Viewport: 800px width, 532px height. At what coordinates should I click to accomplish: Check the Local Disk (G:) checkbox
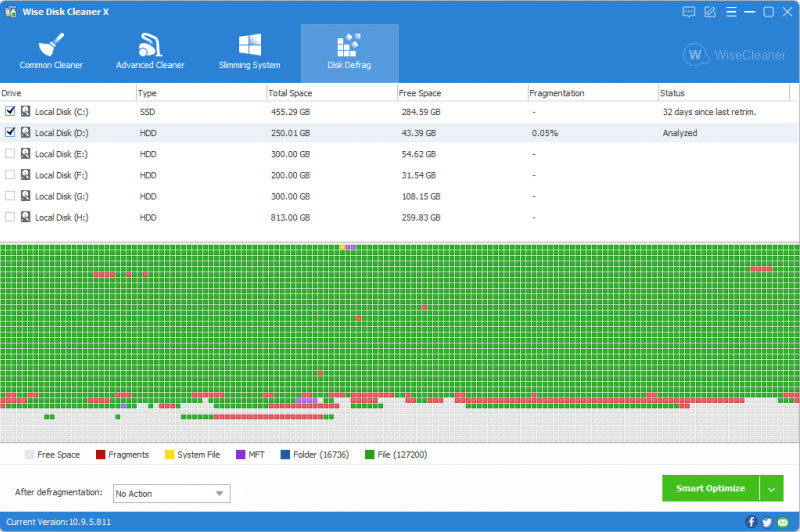(x=10, y=196)
